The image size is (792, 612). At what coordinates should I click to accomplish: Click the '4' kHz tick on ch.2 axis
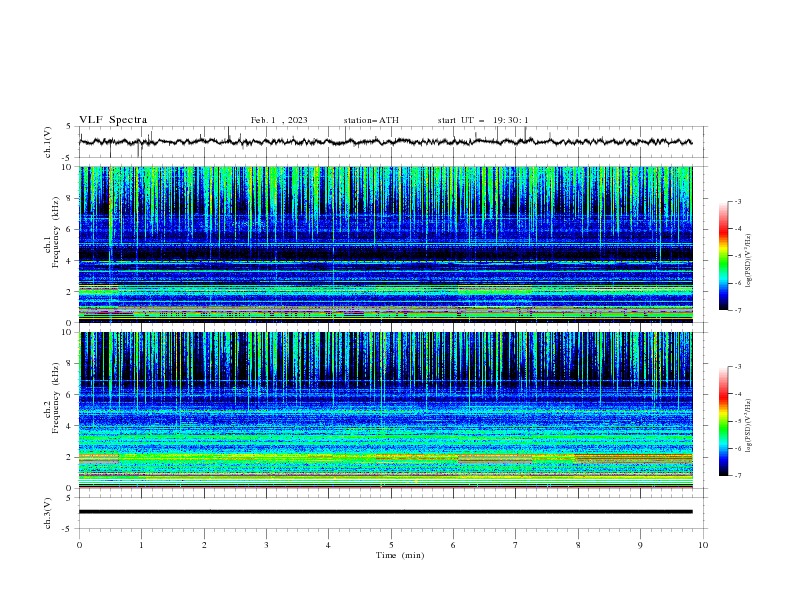tap(70, 426)
